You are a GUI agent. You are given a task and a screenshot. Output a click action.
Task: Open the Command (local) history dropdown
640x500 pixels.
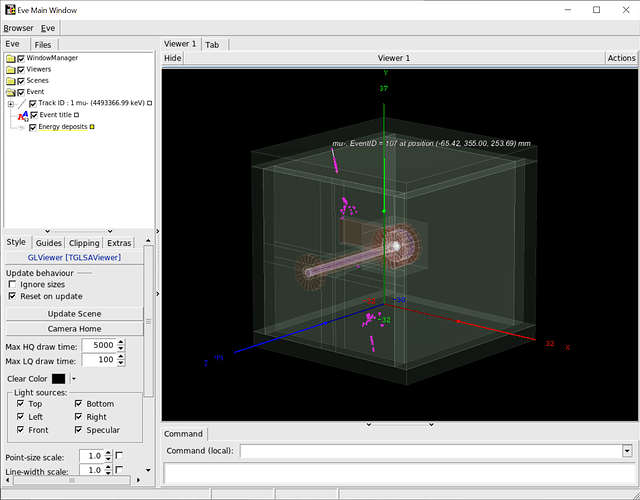tap(627, 451)
